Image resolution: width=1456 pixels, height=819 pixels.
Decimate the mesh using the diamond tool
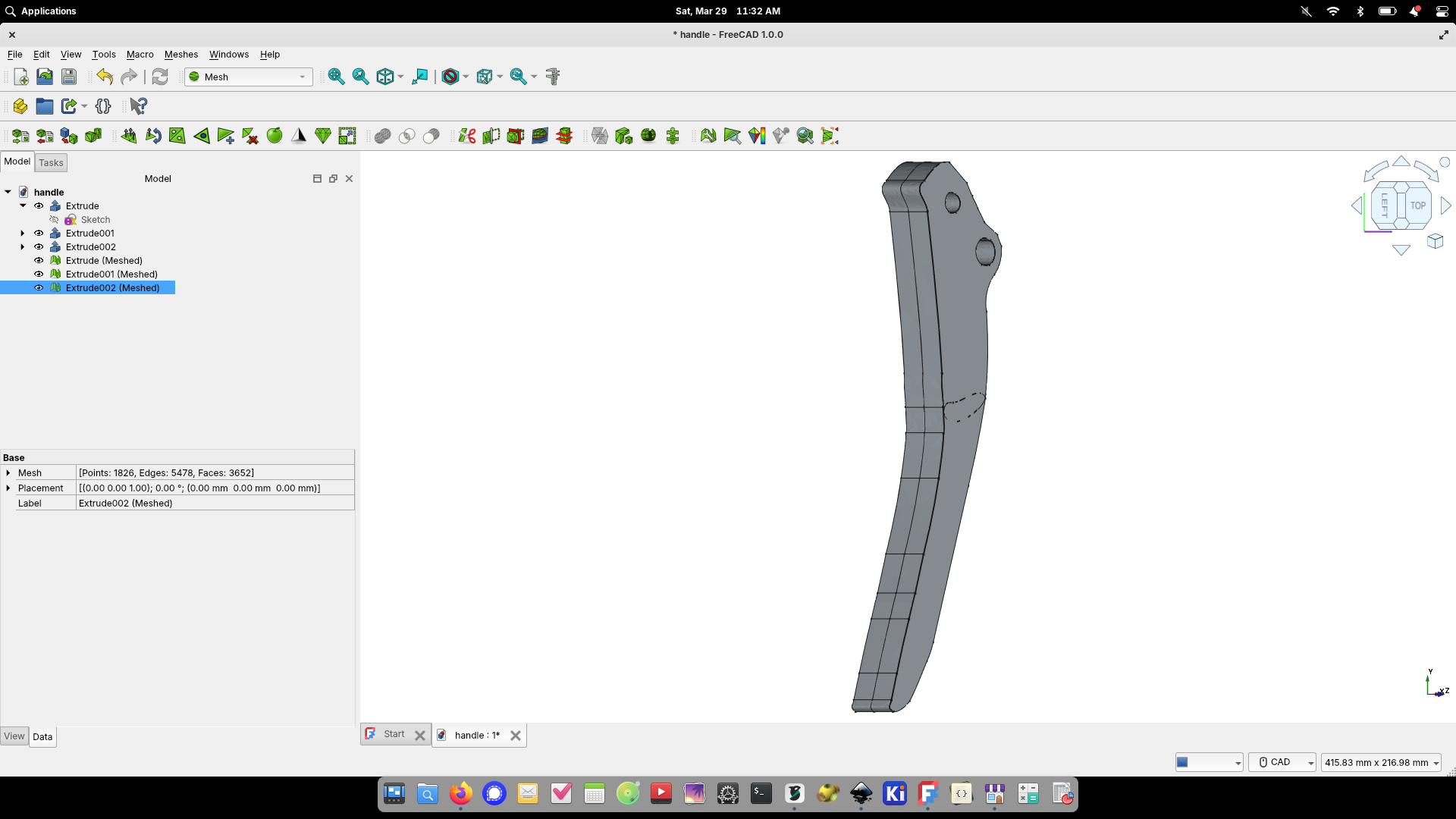tap(323, 136)
